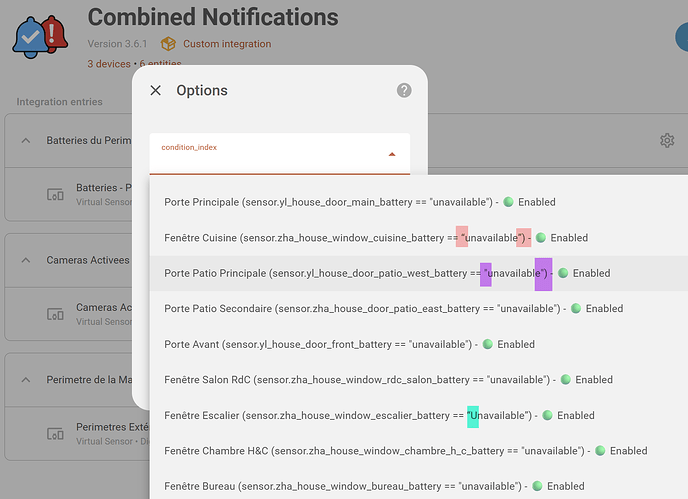Screen dimensions: 688x499
Task: Collapse the condition_index dropdown arrow
Action: tap(392, 155)
